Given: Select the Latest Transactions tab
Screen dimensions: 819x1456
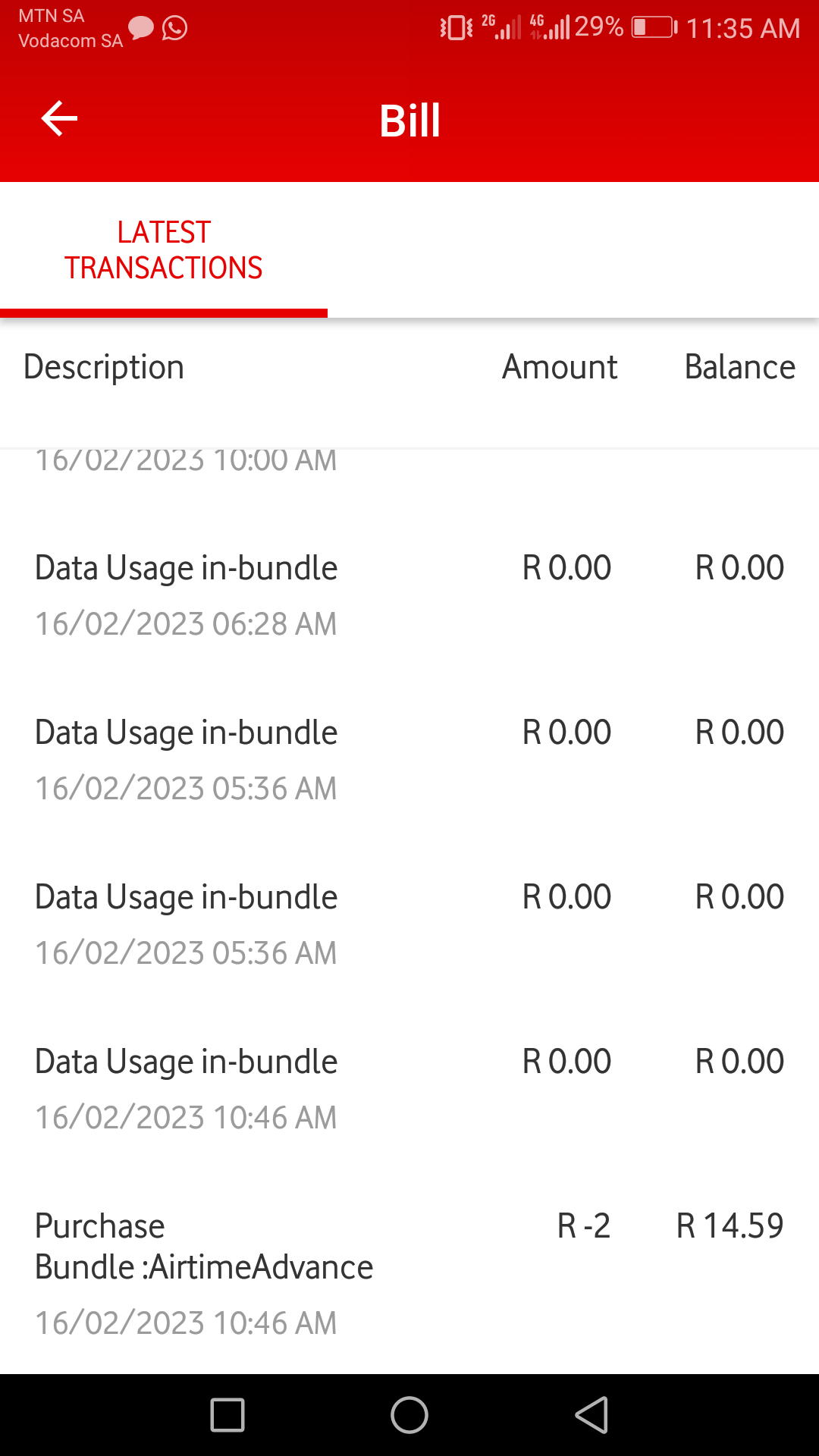Looking at the screenshot, I should tap(164, 250).
